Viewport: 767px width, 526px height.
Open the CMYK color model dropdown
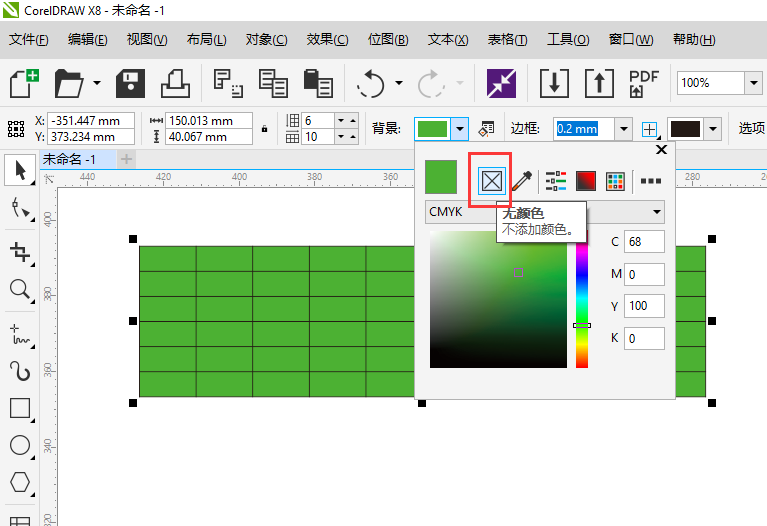pos(544,212)
